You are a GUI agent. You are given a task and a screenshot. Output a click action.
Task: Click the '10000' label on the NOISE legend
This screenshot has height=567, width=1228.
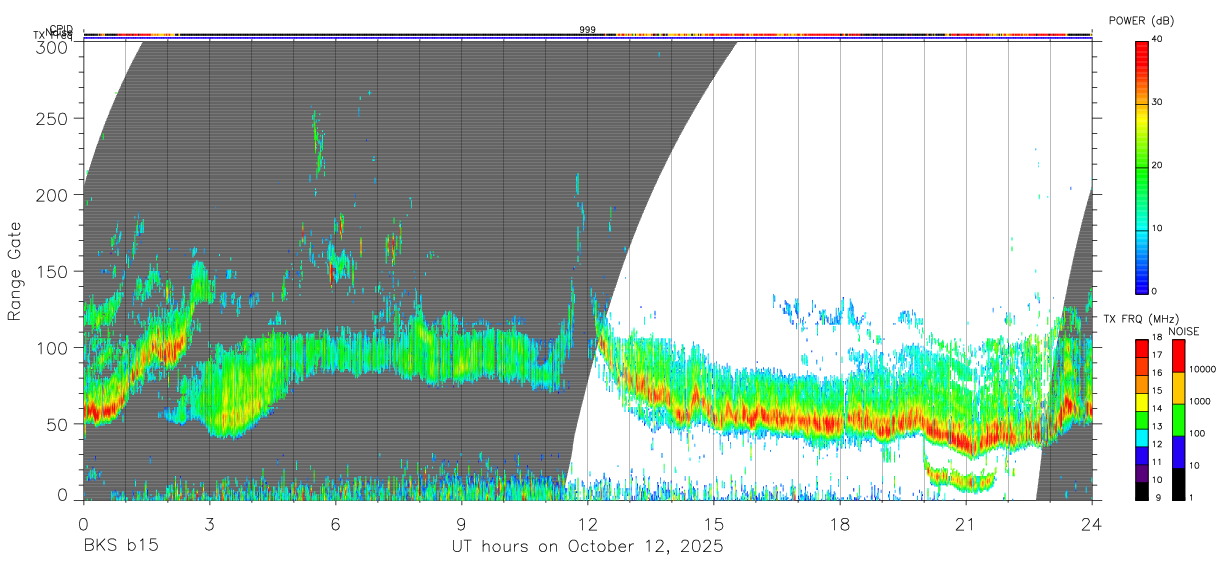tap(1202, 369)
